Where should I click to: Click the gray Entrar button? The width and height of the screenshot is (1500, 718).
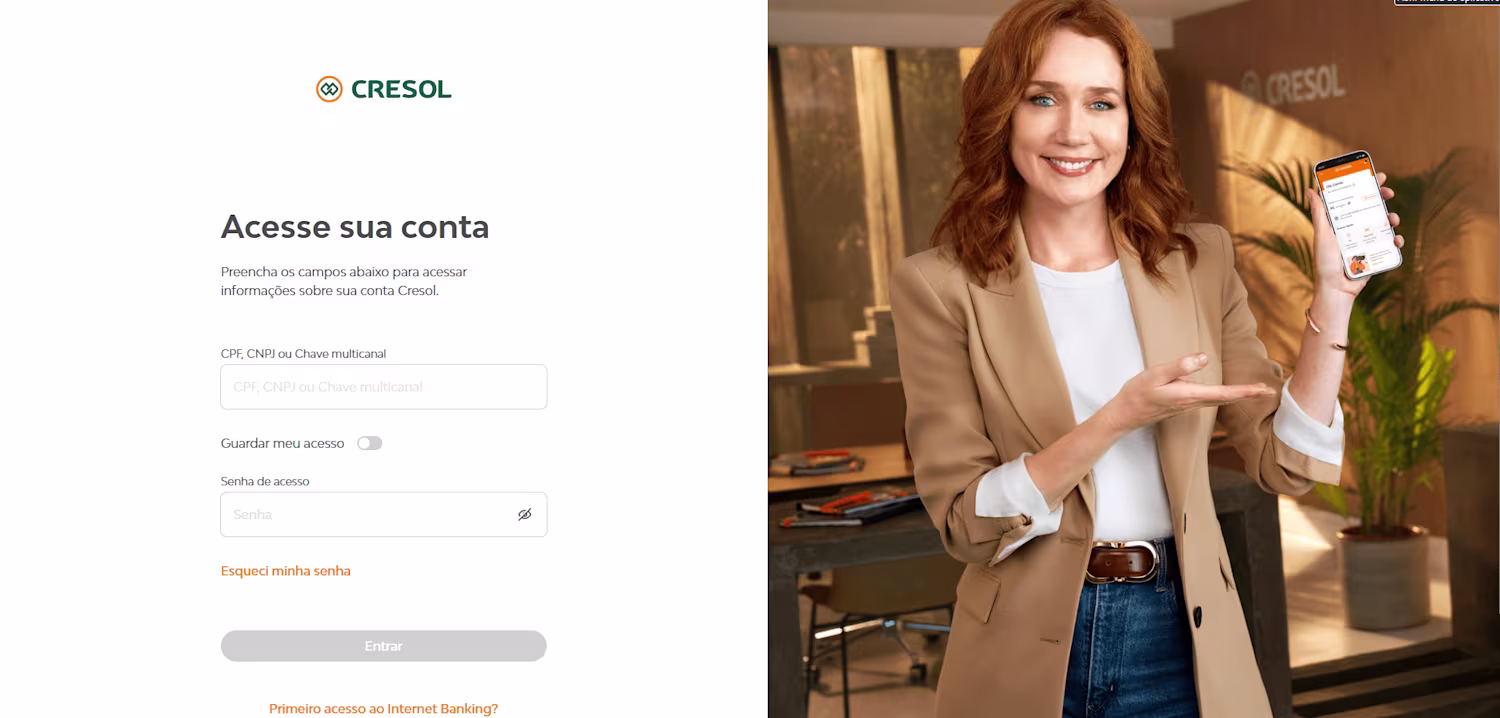pos(384,646)
